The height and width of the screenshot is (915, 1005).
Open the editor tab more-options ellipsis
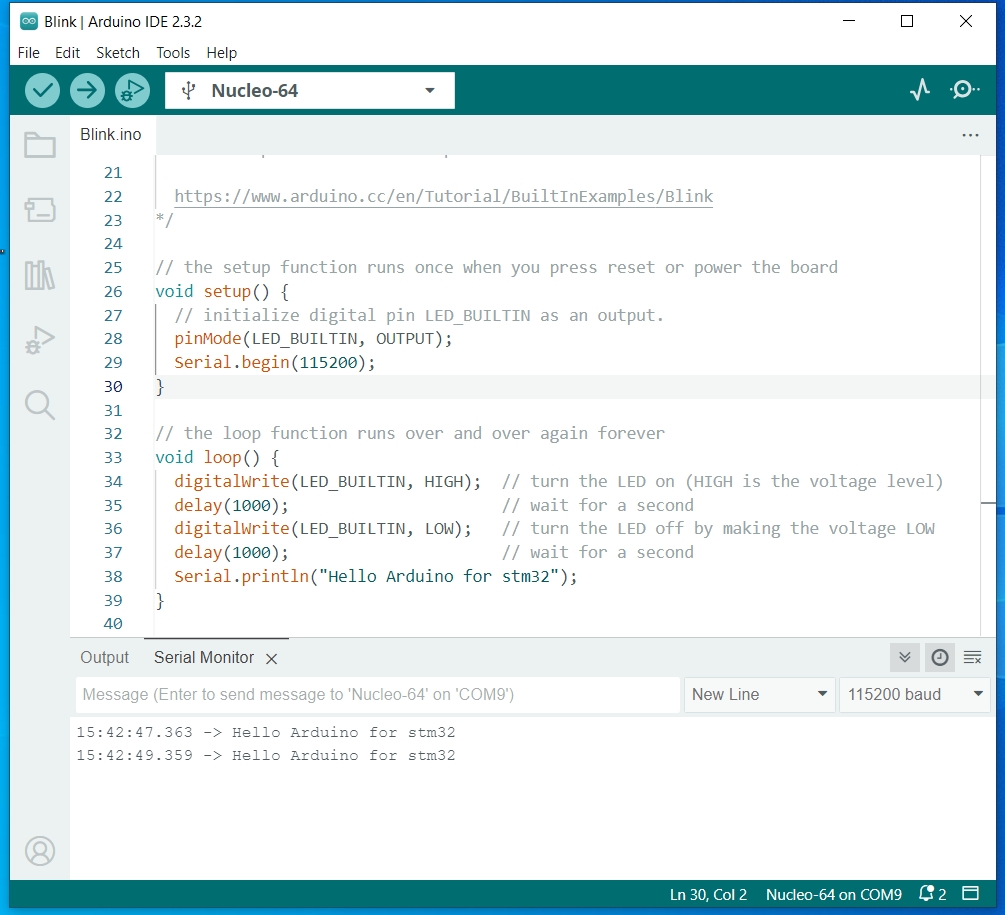[x=970, y=135]
